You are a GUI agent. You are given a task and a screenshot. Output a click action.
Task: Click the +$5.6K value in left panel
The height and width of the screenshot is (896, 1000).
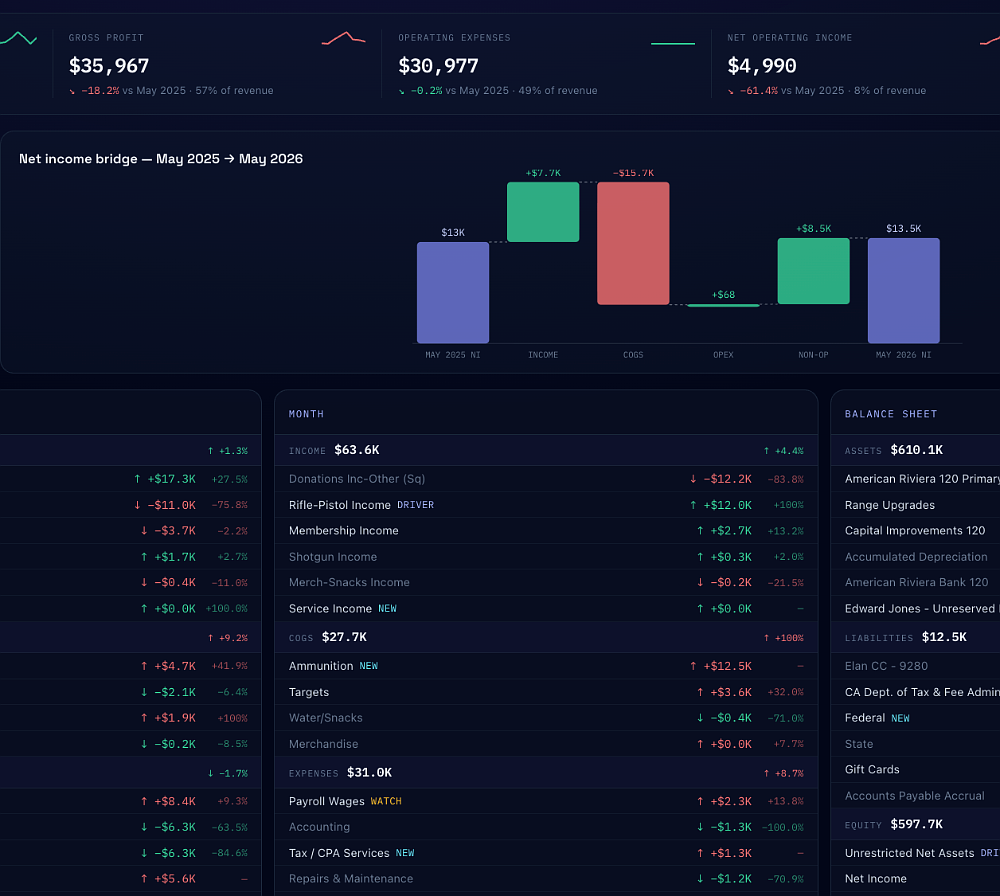(x=175, y=879)
